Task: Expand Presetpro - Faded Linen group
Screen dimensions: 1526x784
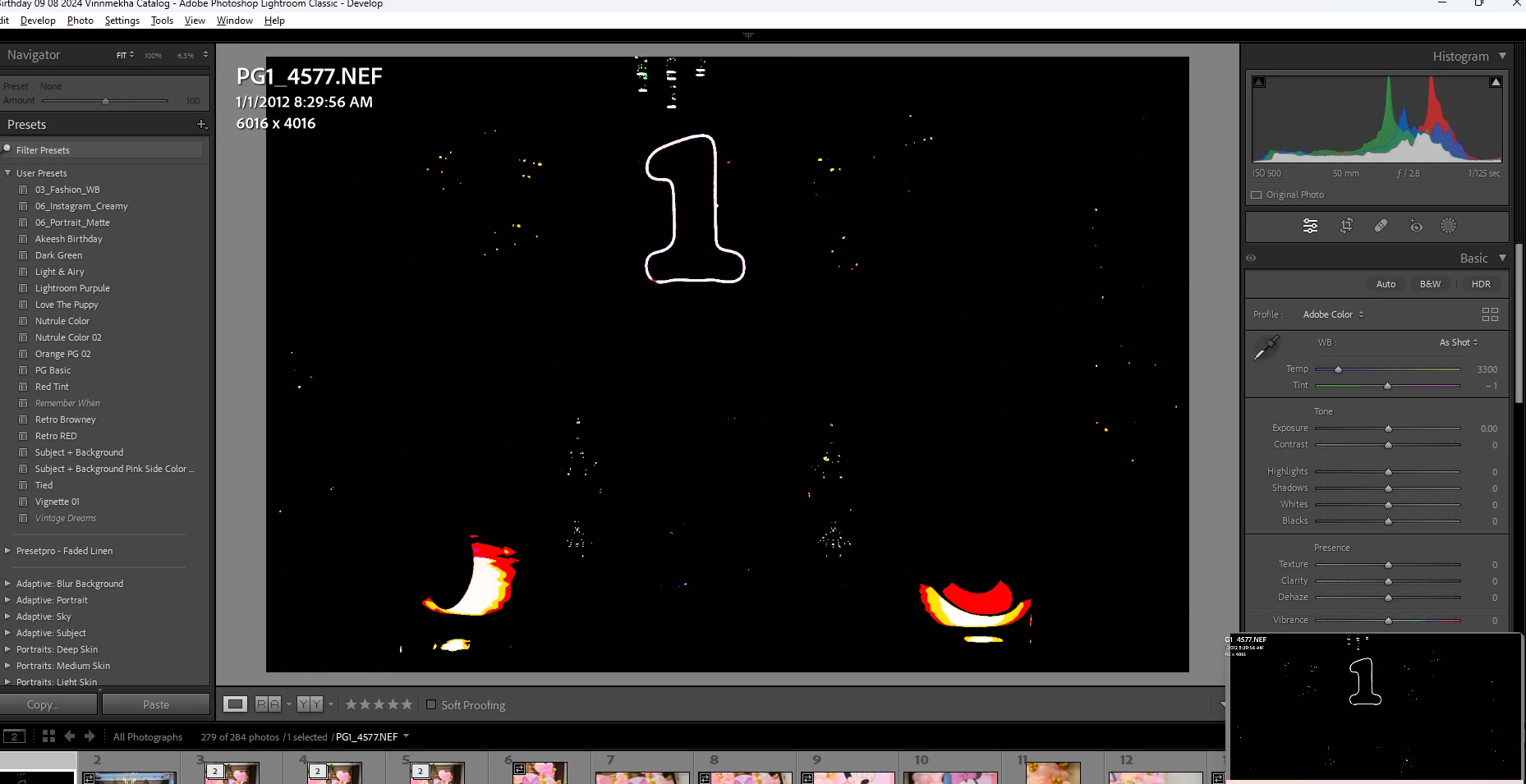Action: [x=8, y=551]
